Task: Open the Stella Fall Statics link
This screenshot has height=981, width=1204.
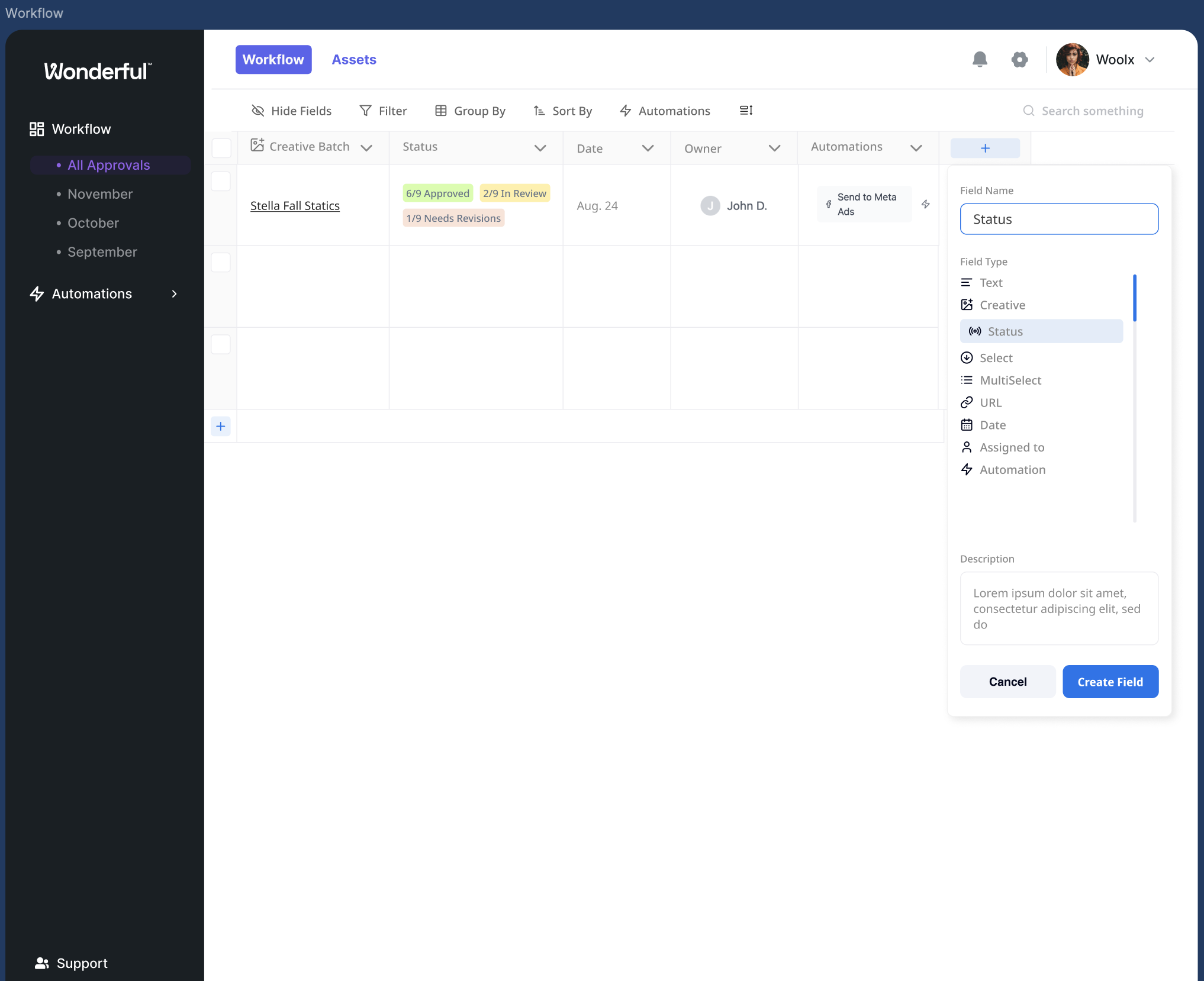Action: tap(295, 206)
